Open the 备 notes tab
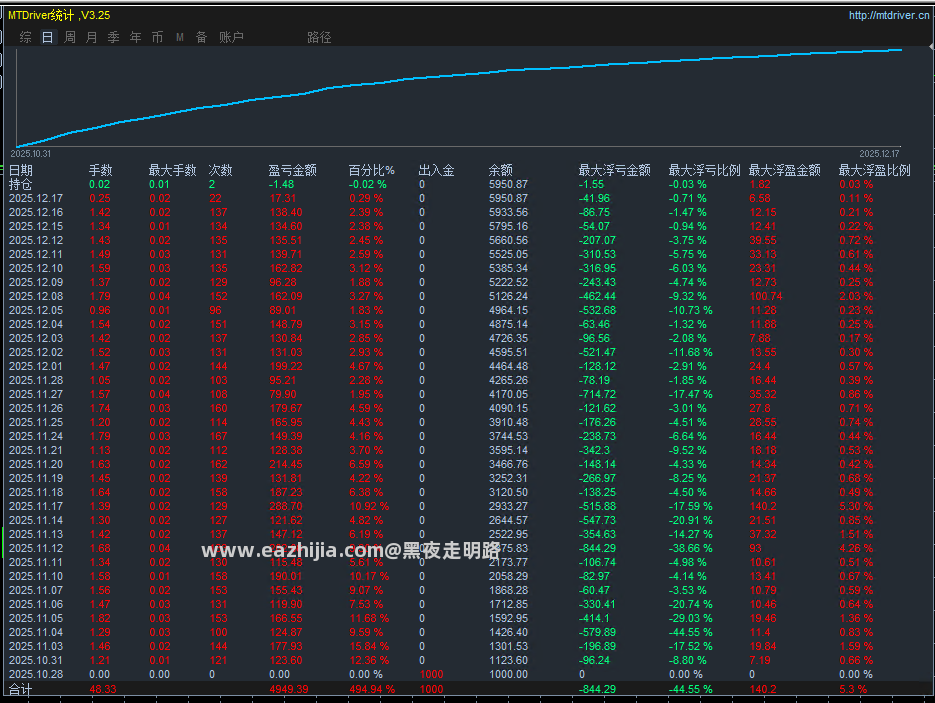 [202, 37]
